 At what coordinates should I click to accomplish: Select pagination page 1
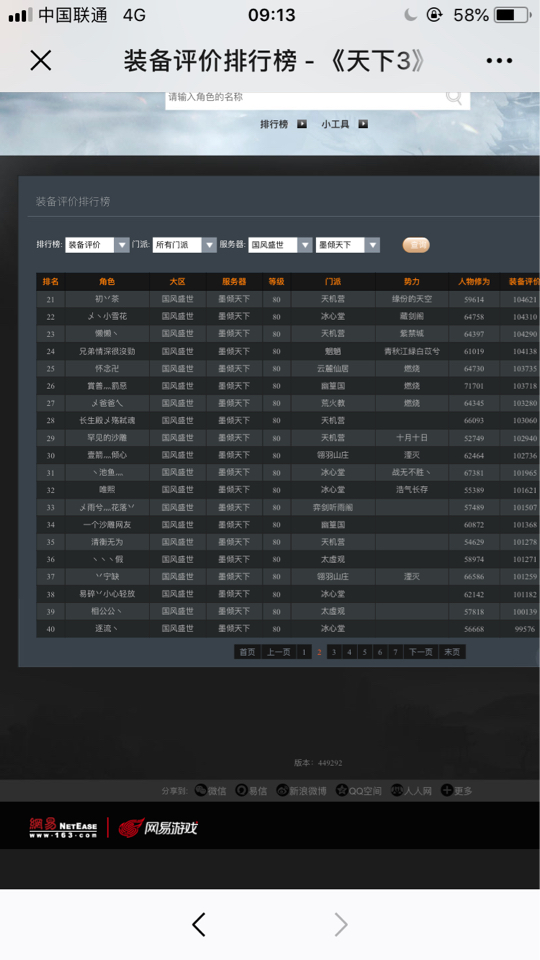(304, 652)
